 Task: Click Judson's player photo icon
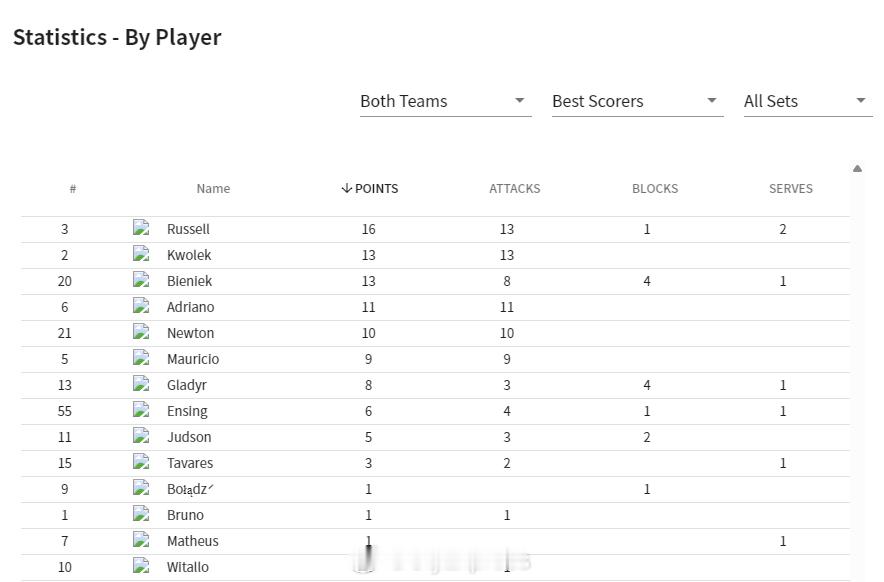(141, 436)
